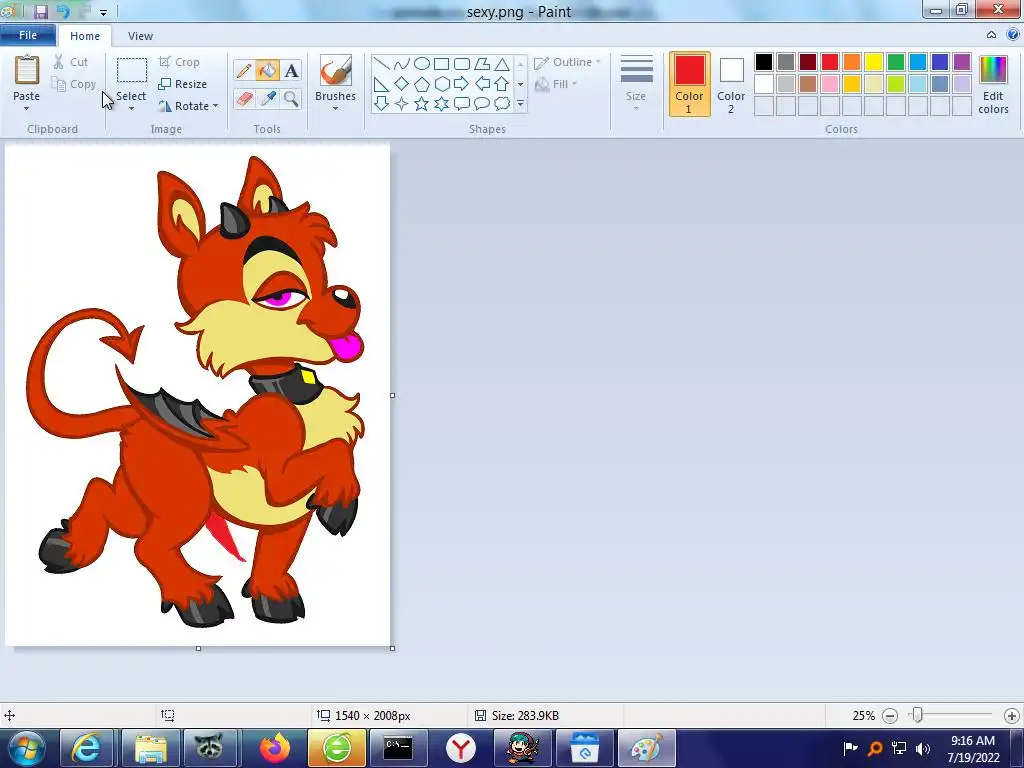1024x768 pixels.
Task: Open Windows Explorer folder from taskbar
Action: point(150,748)
